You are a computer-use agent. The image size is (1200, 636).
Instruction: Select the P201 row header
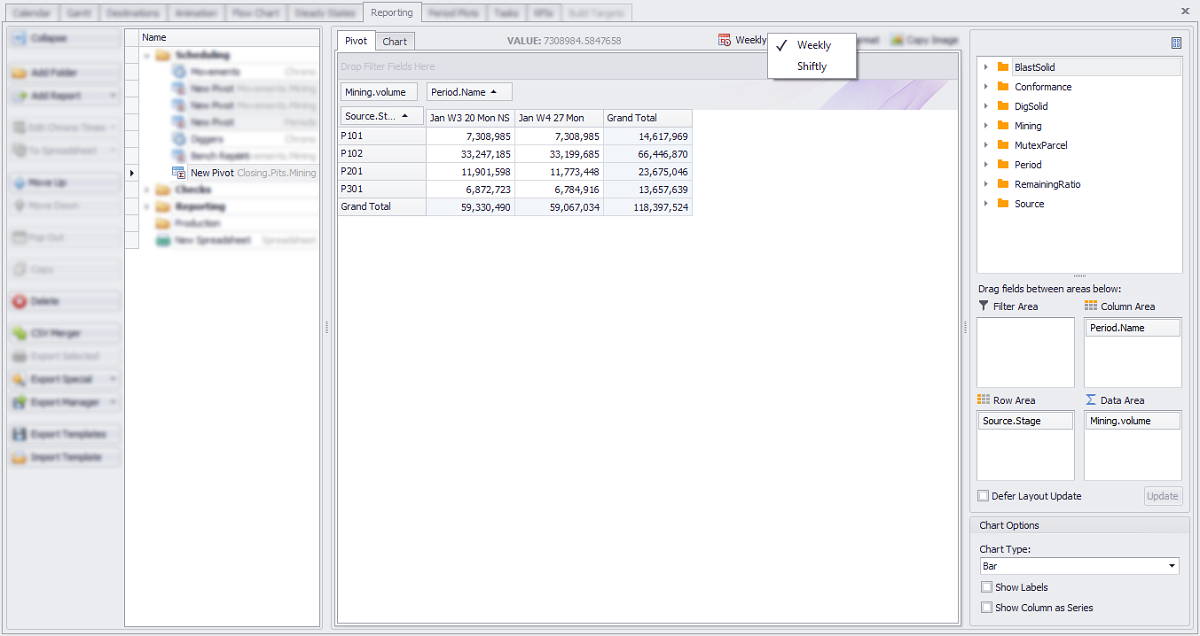(x=382, y=171)
